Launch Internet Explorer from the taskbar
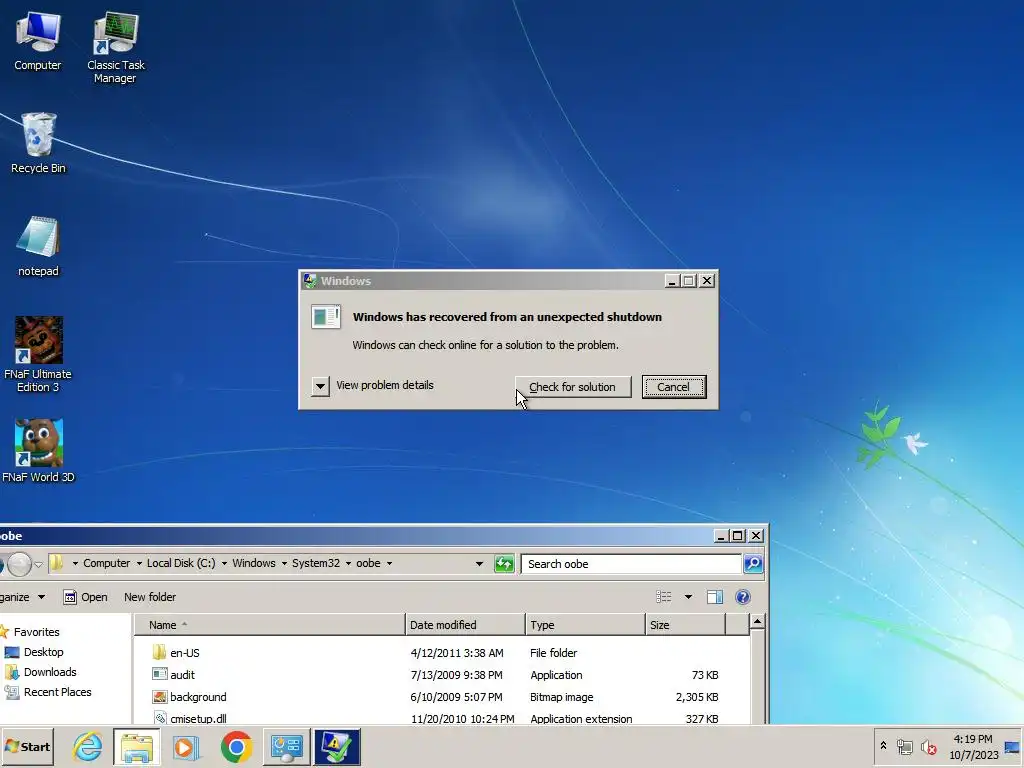1024x768 pixels. click(88, 746)
